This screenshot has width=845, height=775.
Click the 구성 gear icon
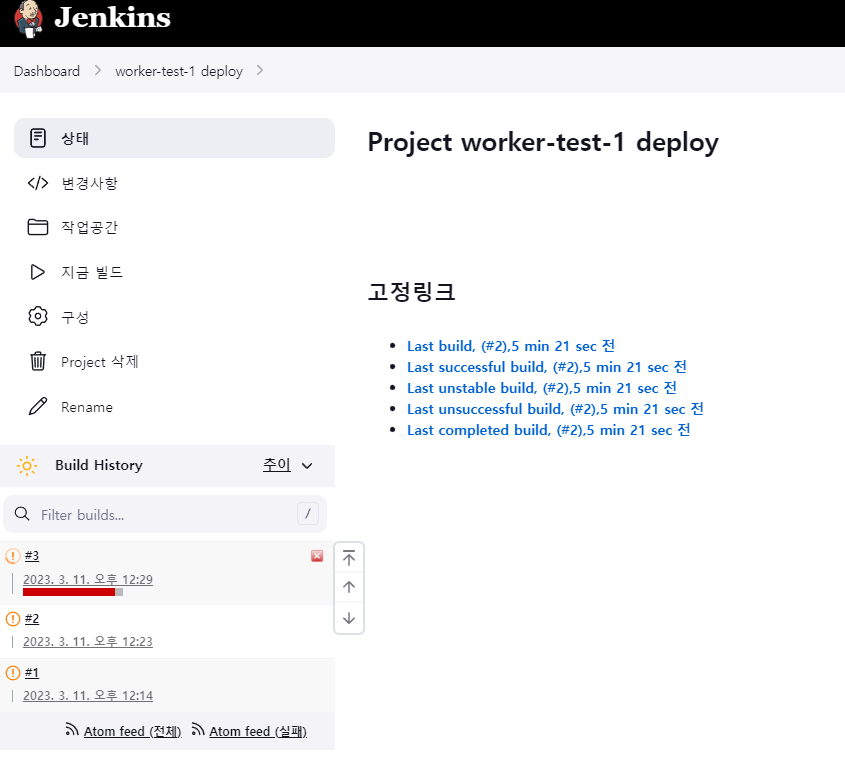[x=38, y=316]
